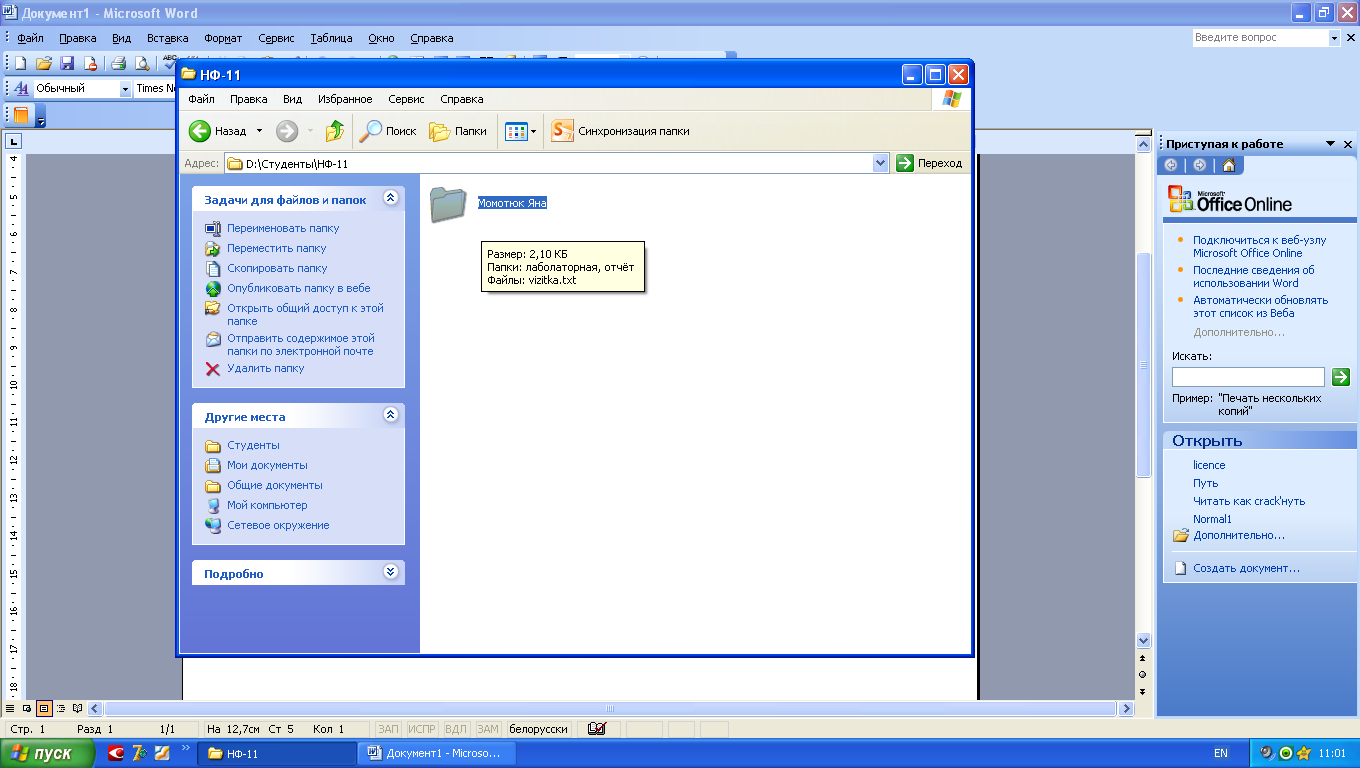Open the Приступая к работе pane menu

point(1330,144)
